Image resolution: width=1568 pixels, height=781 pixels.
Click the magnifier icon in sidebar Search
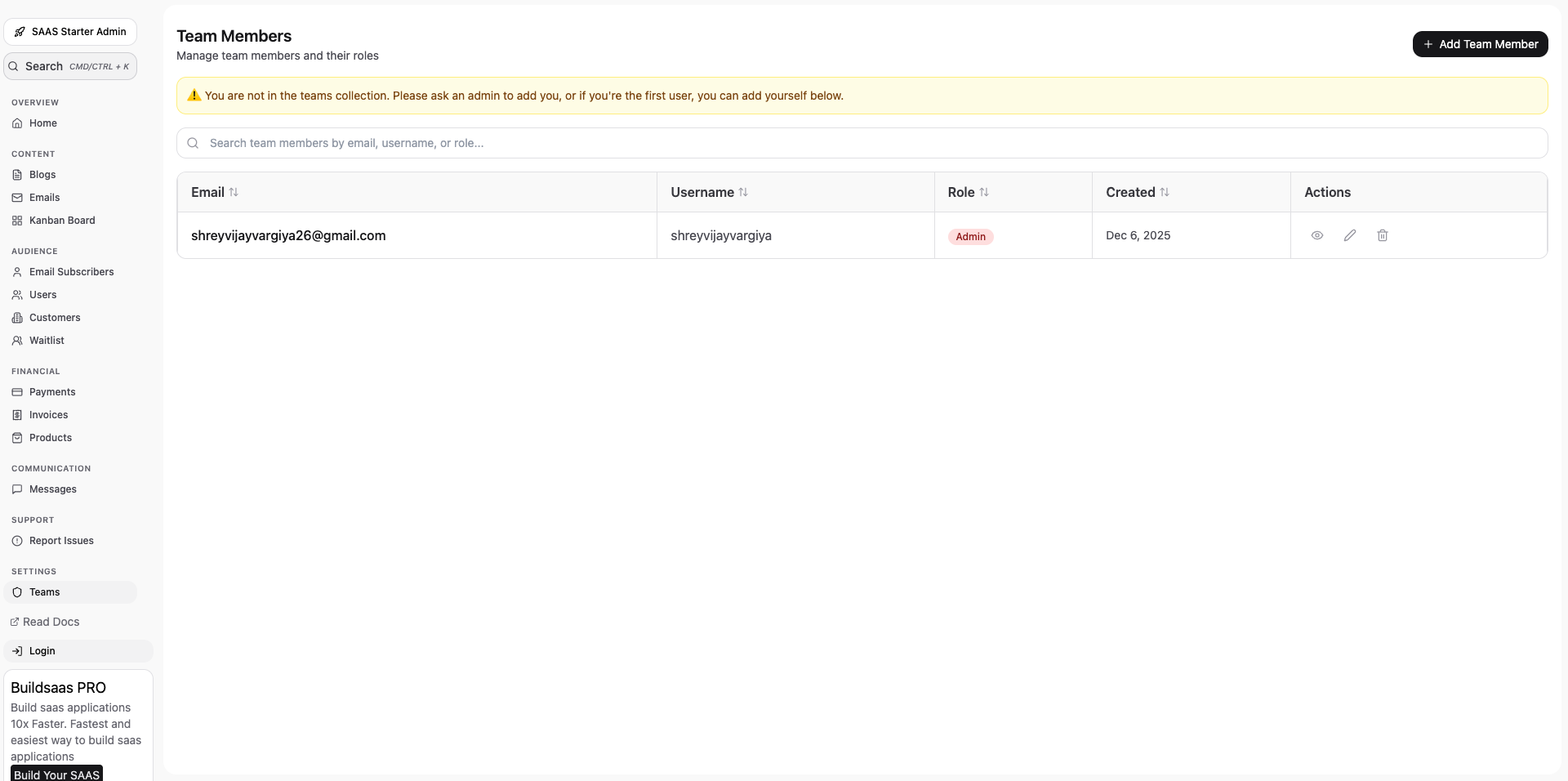click(x=13, y=66)
